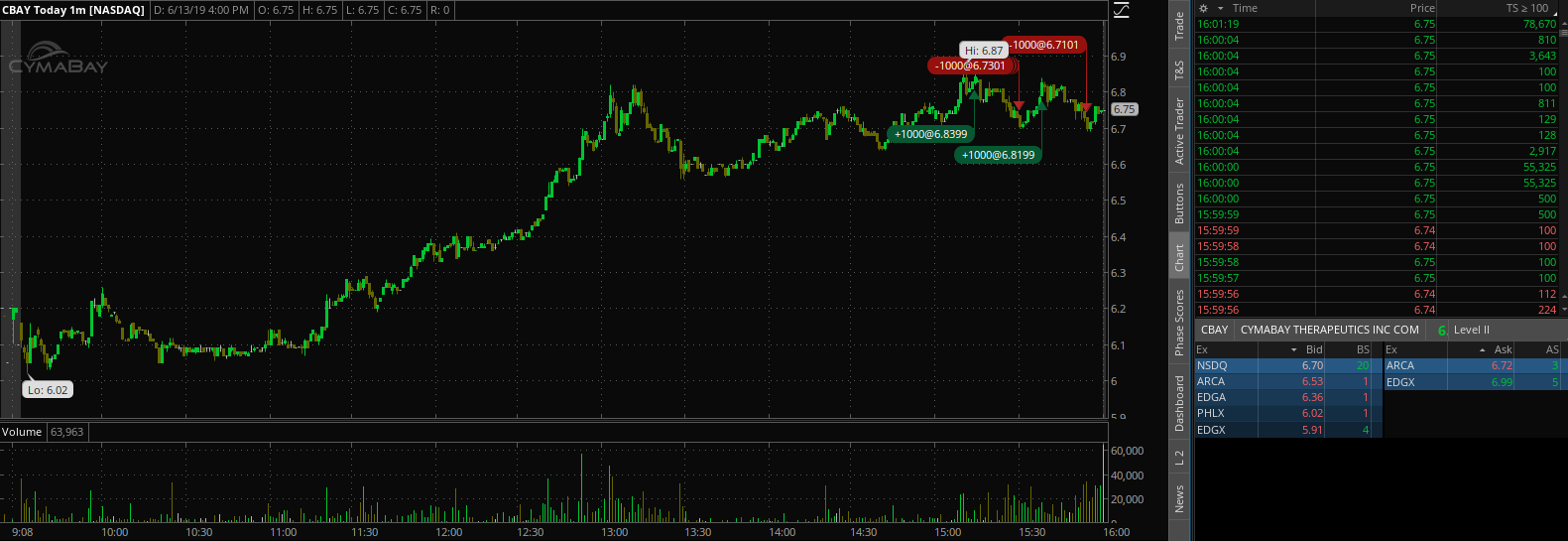Select the EDGA bid row at 6.36
This screenshot has height=541, width=1568.
[x=1287, y=397]
